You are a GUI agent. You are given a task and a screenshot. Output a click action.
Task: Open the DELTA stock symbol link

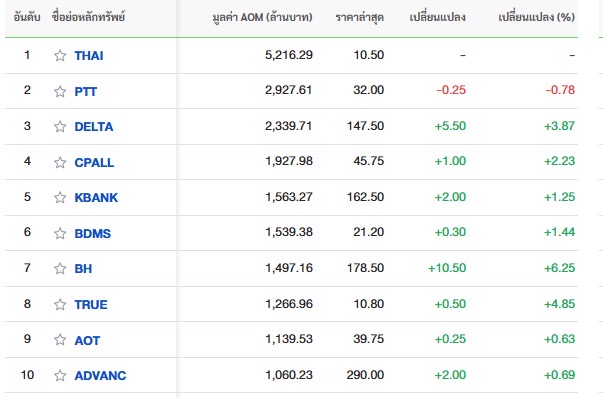94,127
